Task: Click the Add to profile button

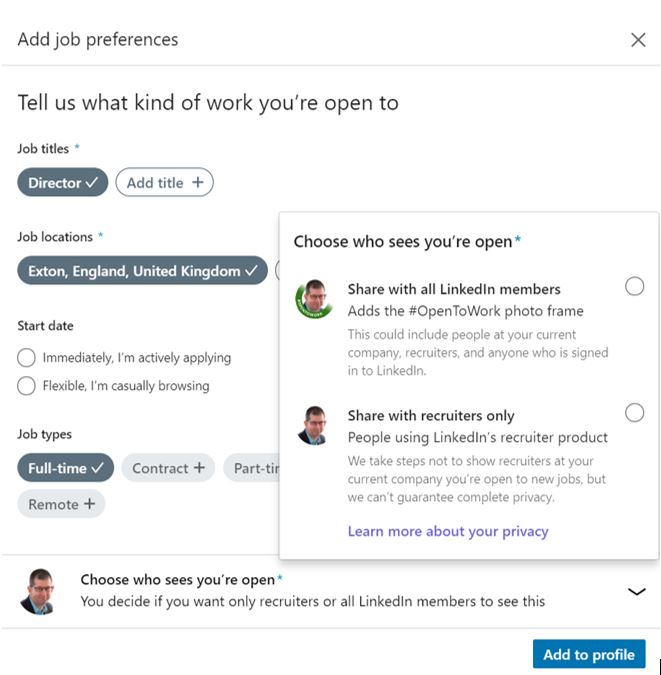Action: pos(589,654)
